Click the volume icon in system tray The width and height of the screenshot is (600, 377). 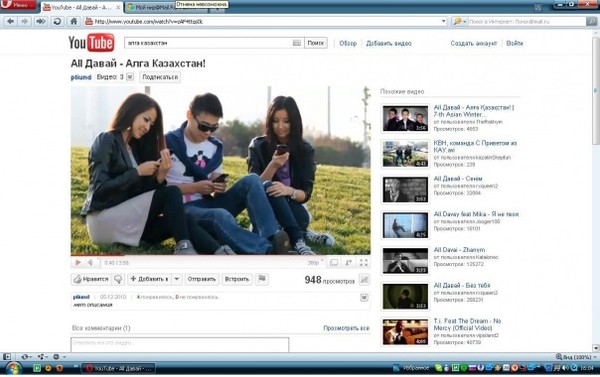coord(564,368)
